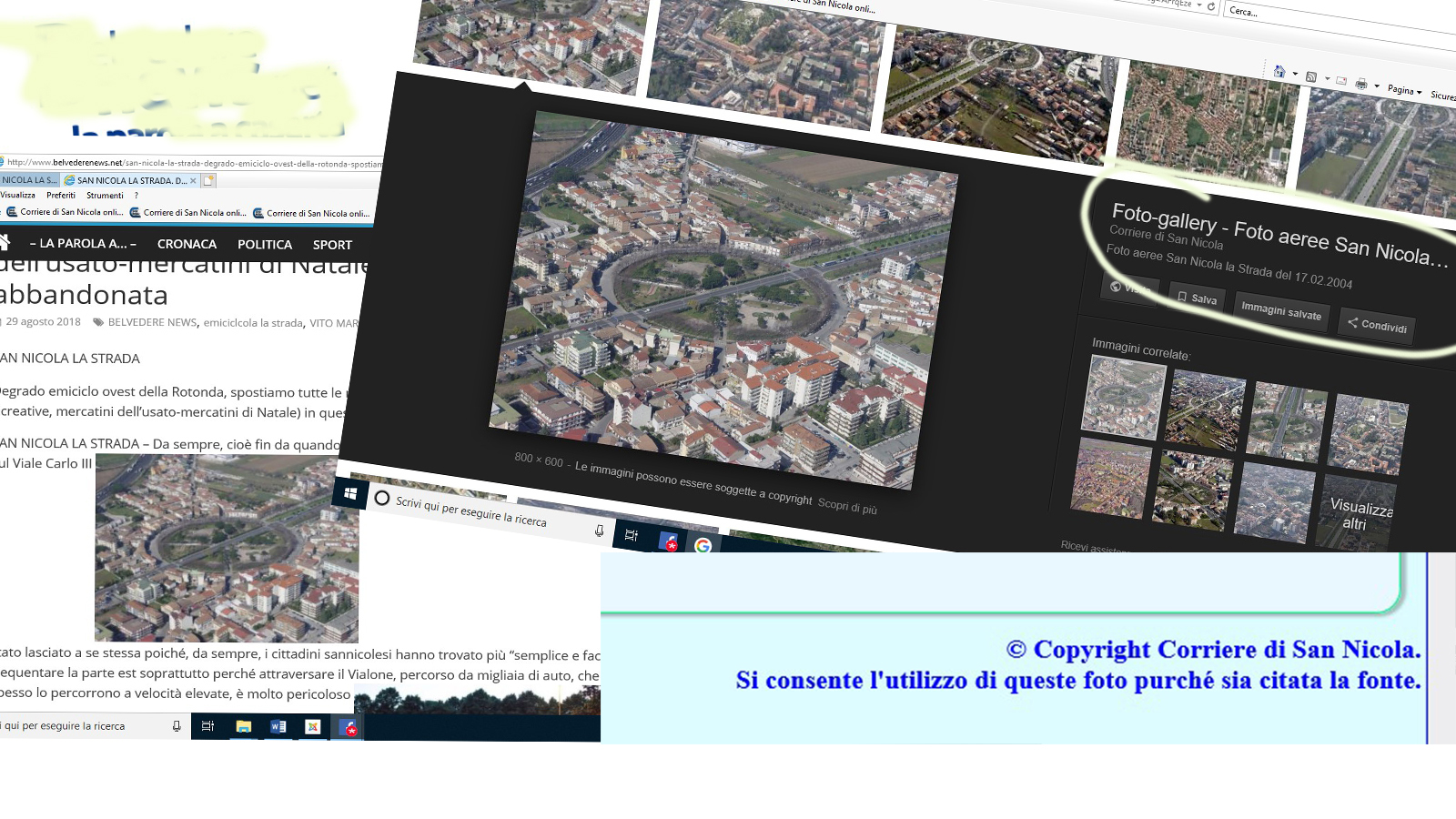
Task: Click the belvederenews.net address bar URL
Action: click(x=193, y=164)
